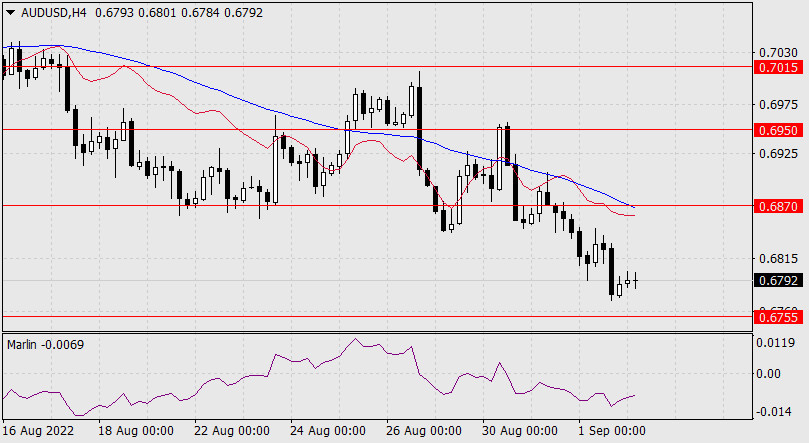
Task: Click the 1 Sep 00:00 time label
Action: pyautogui.click(x=612, y=430)
